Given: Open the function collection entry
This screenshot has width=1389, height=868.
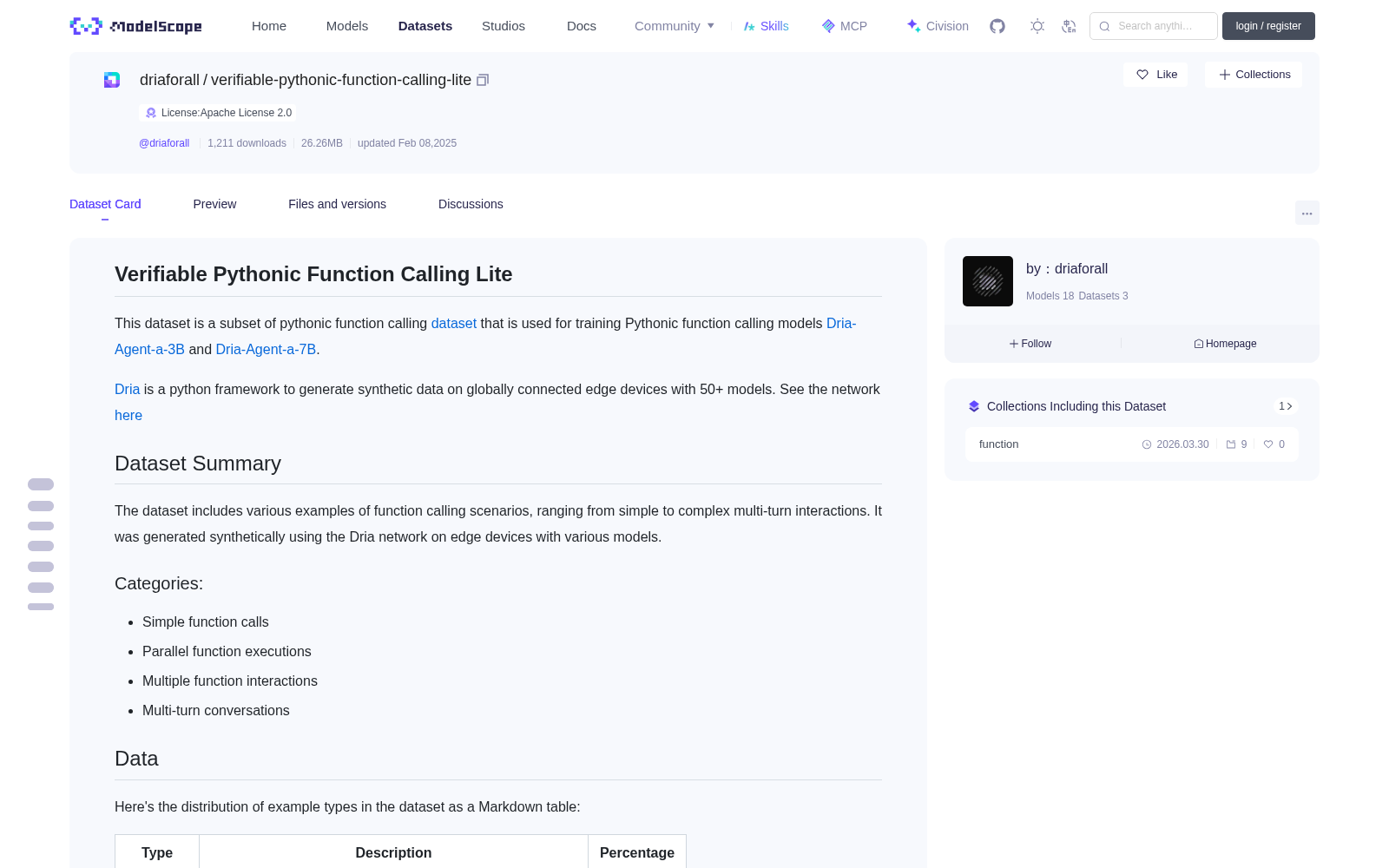Looking at the screenshot, I should click(x=1132, y=444).
